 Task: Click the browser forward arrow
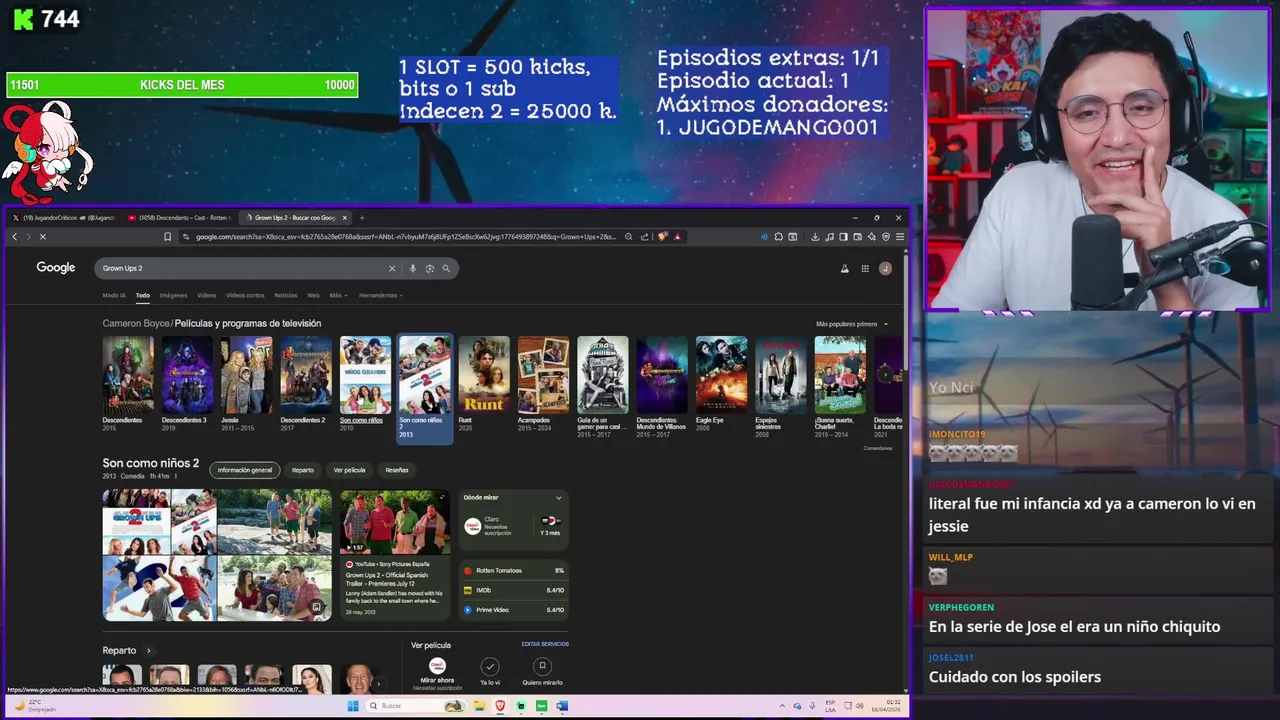[27, 237]
